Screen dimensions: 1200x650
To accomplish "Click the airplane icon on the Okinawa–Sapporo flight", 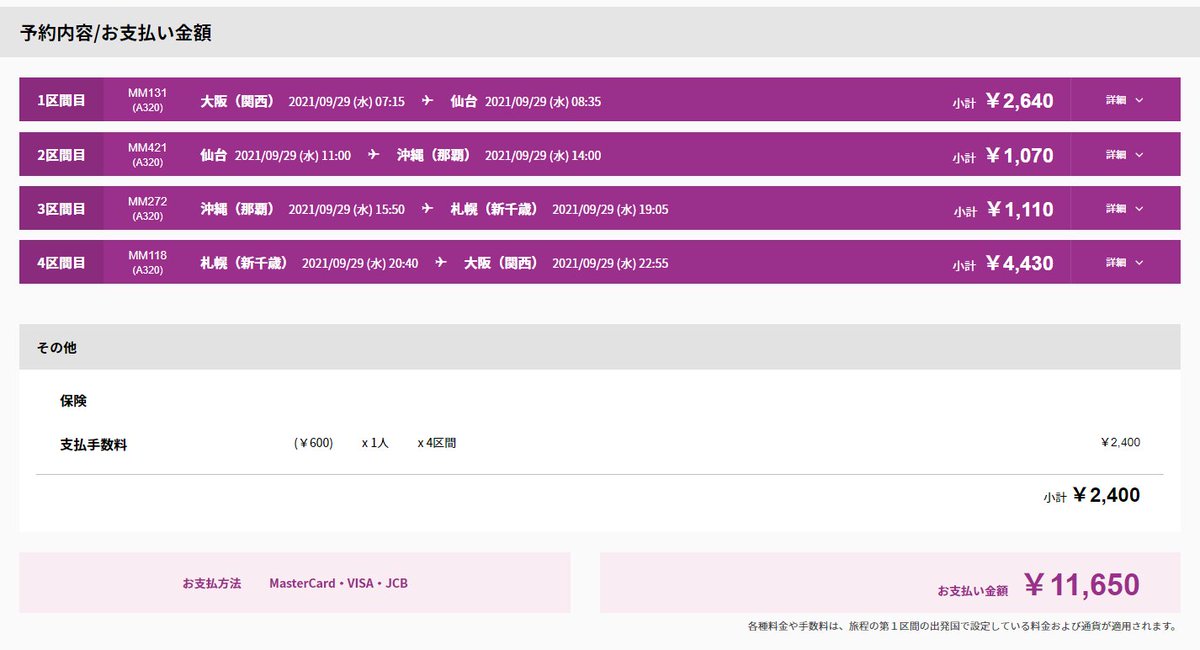I will tap(426, 208).
